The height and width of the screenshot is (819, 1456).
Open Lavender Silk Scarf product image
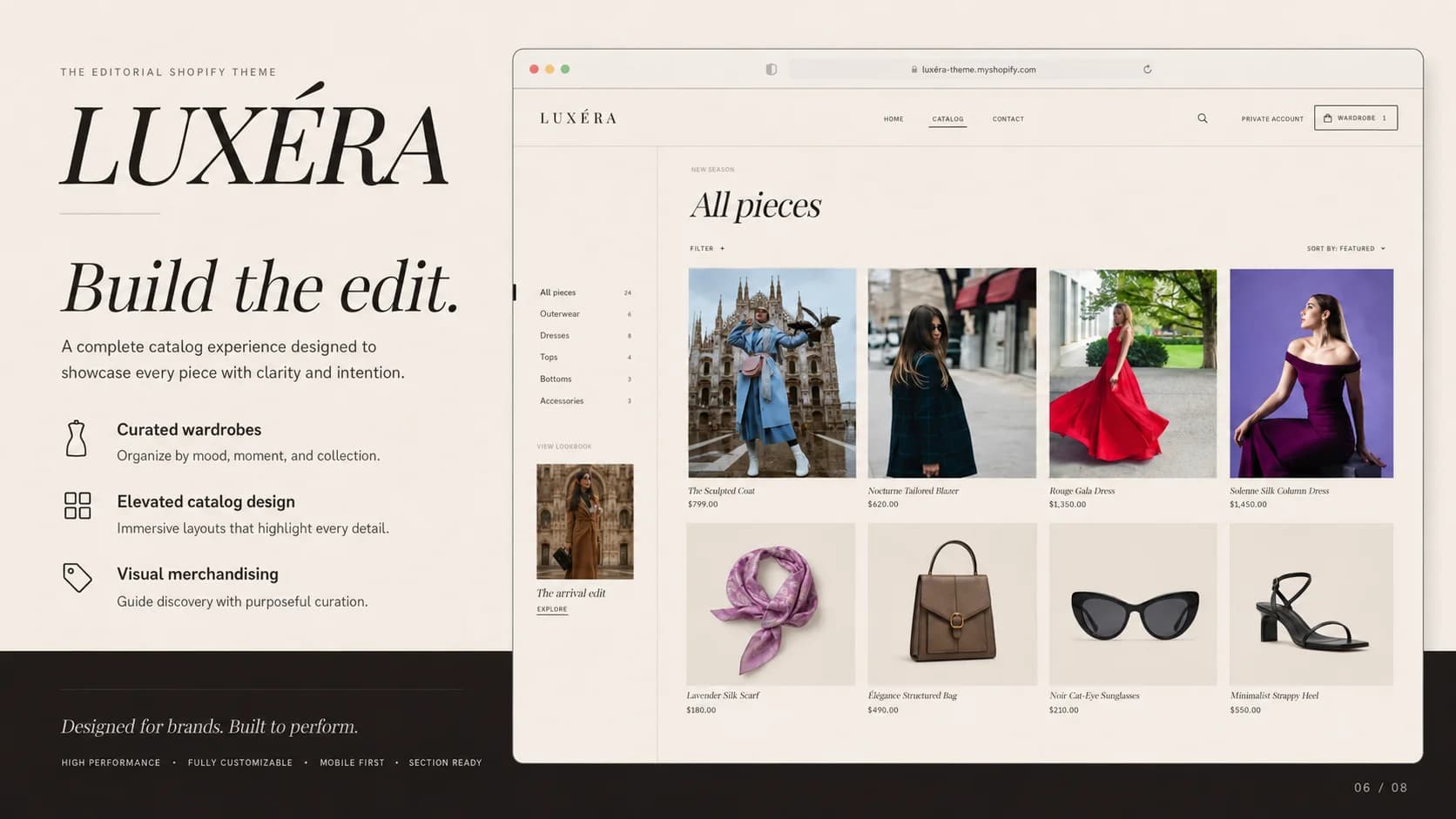(771, 604)
